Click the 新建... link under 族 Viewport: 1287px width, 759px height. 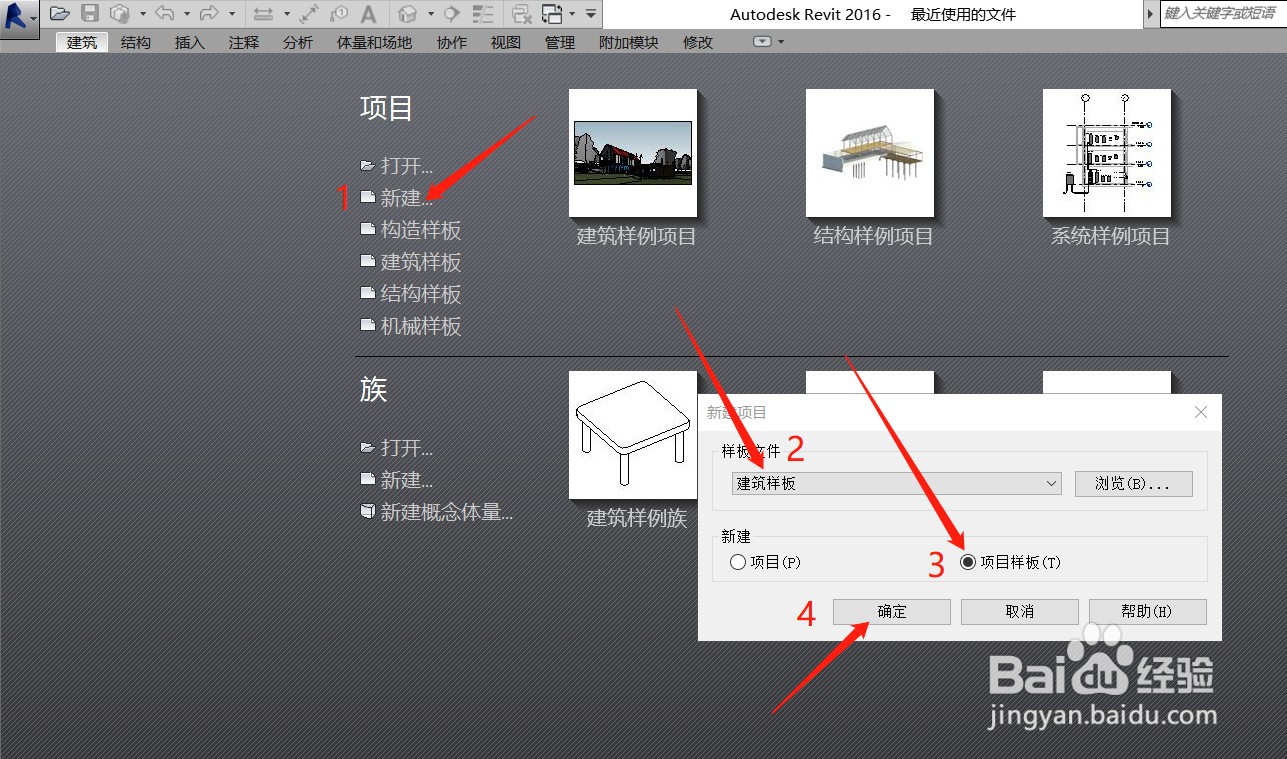[x=407, y=480]
